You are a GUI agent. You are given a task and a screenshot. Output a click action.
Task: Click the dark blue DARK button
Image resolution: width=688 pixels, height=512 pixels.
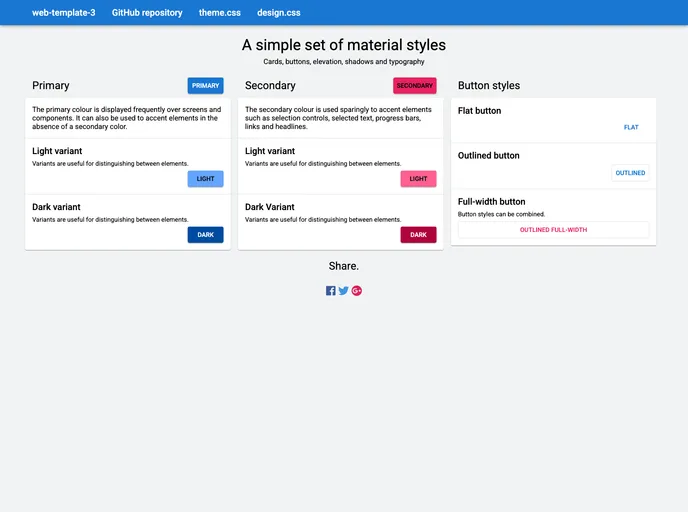(x=205, y=235)
